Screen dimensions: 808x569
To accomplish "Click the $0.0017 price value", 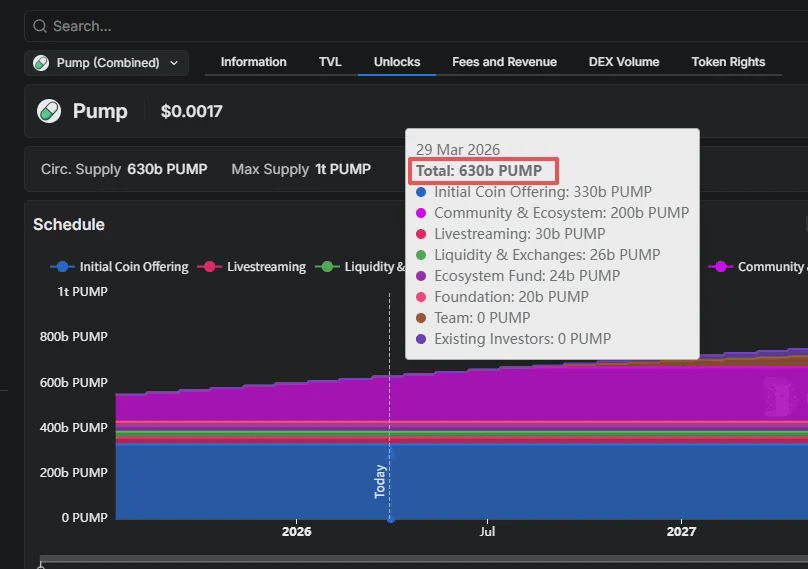I will point(191,111).
